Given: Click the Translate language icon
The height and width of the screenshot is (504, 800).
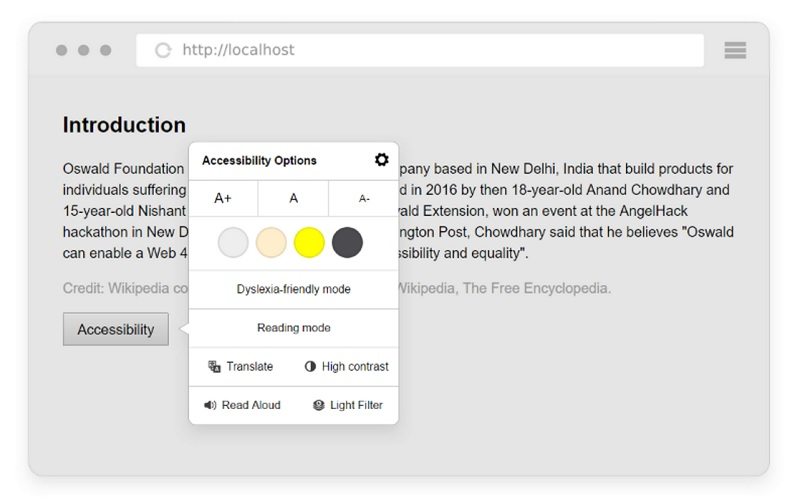Looking at the screenshot, I should [x=214, y=366].
